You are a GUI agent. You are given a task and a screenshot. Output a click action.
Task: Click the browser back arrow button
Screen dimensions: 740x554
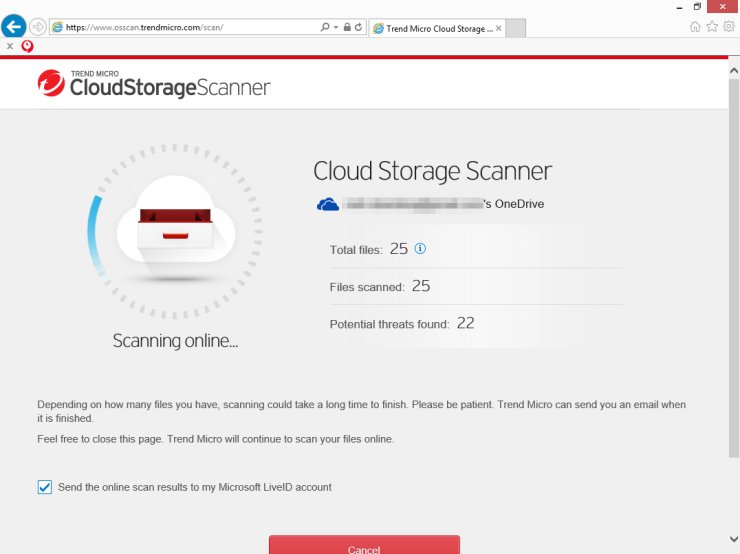click(x=14, y=26)
